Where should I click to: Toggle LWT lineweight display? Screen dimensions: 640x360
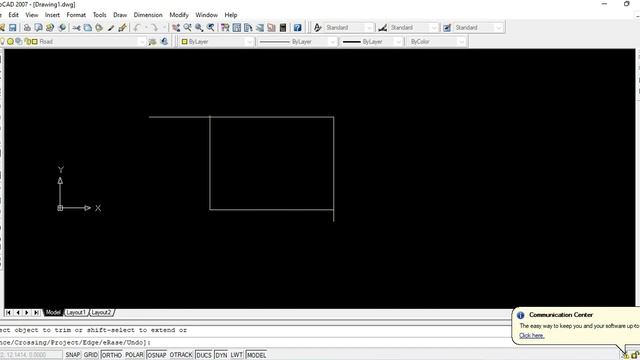point(237,355)
